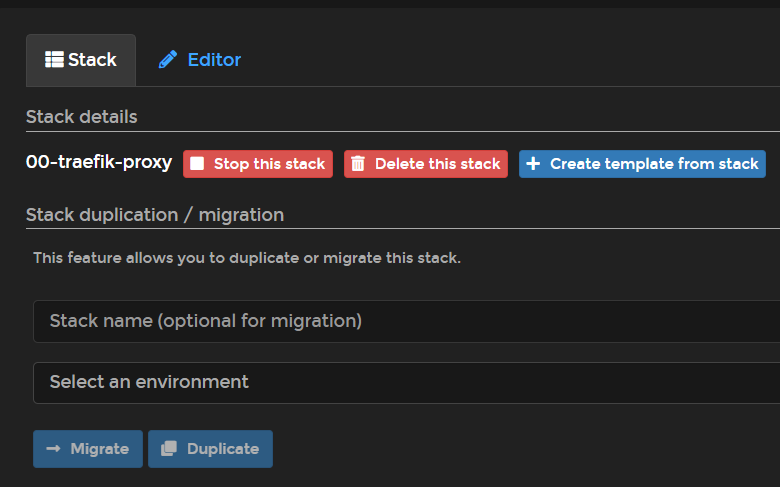Click the Migrate button
This screenshot has height=487, width=780.
(x=88, y=449)
